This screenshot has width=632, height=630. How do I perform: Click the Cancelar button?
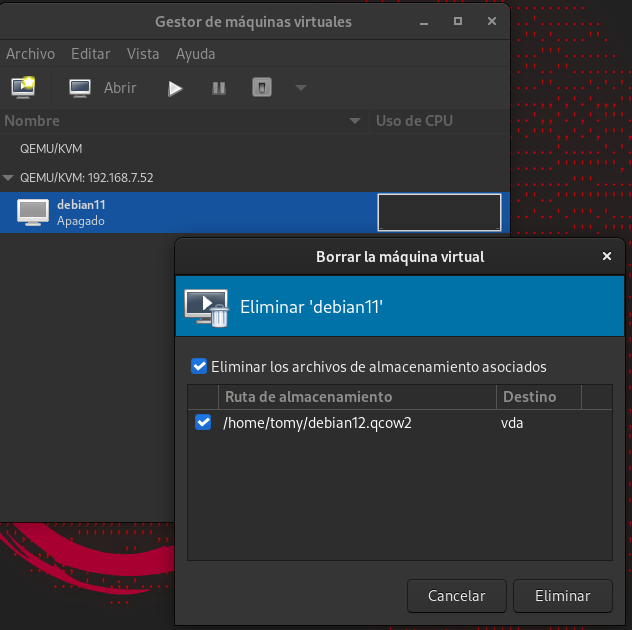click(456, 595)
